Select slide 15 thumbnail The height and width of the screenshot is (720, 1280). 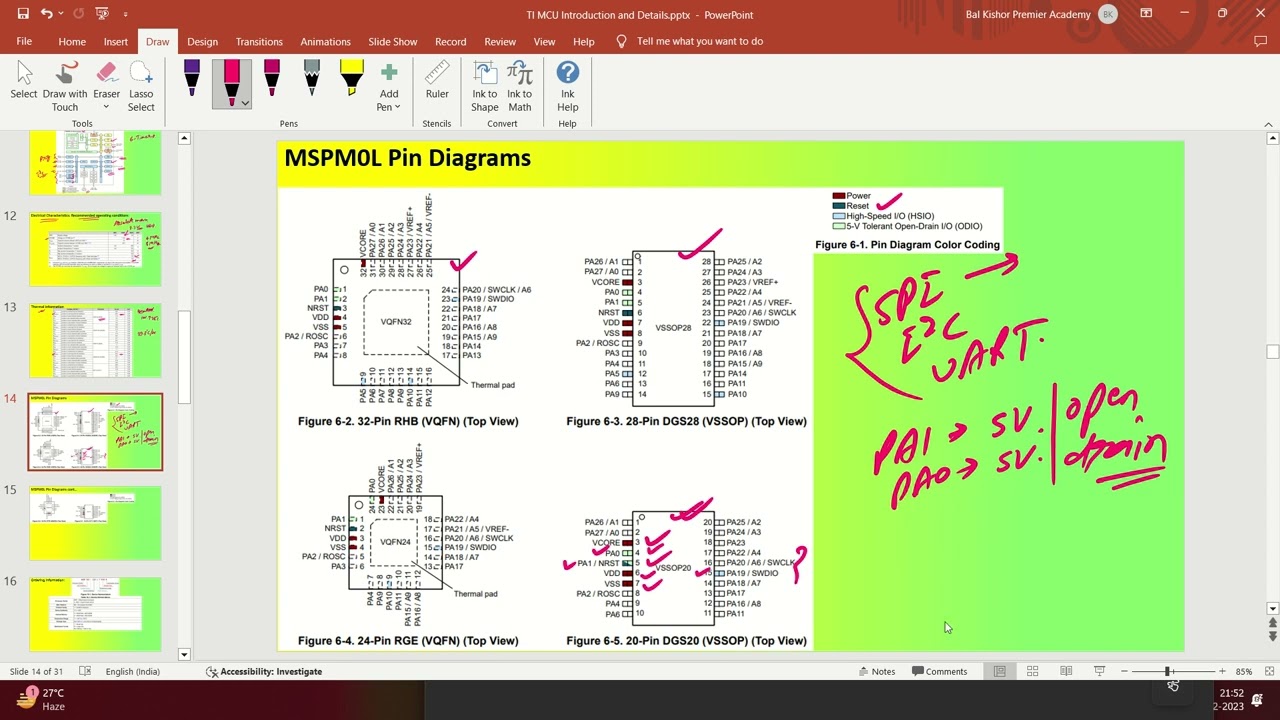click(95, 523)
